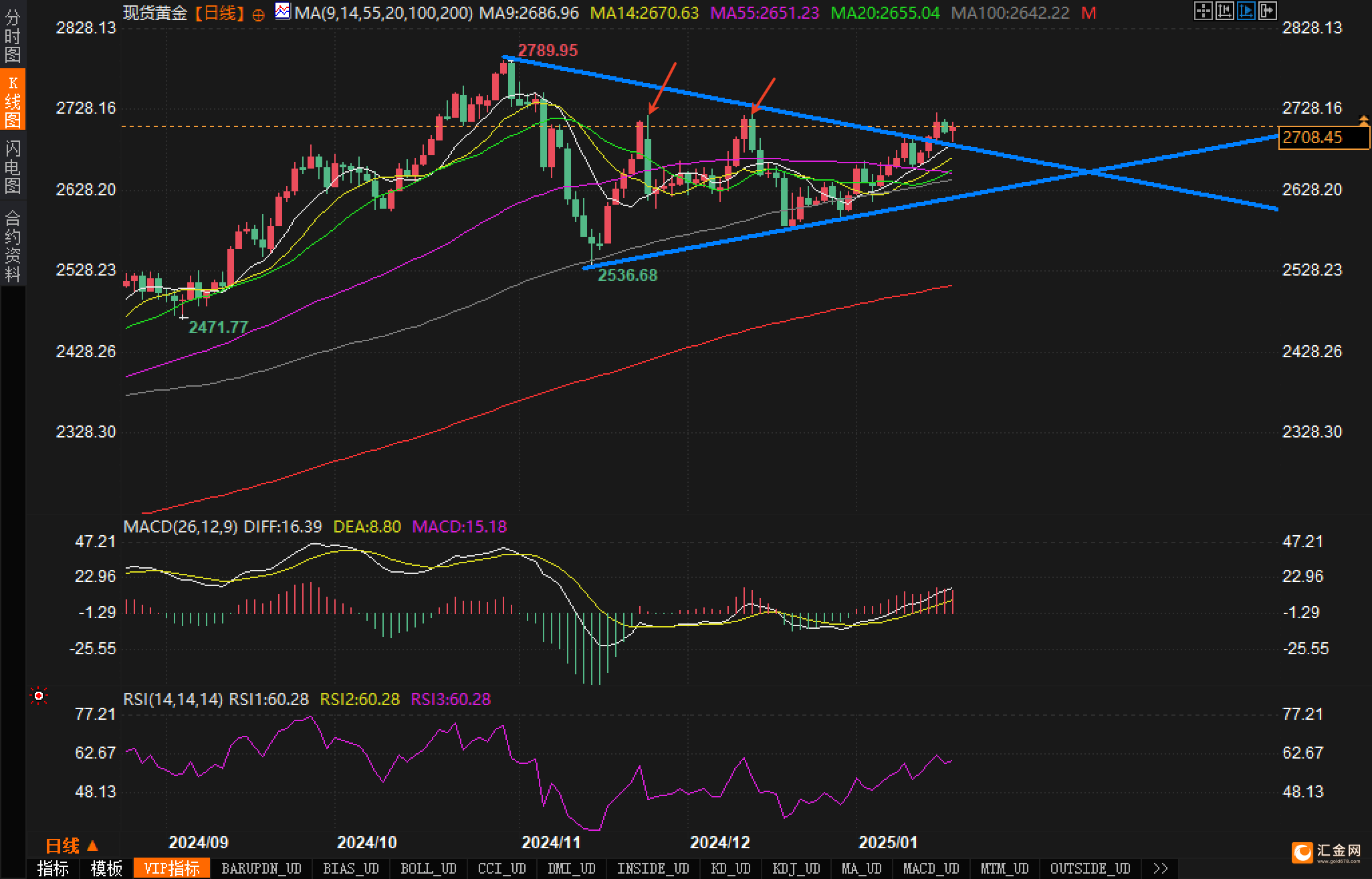Apply the KD_UD indicator
This screenshot has height=879, width=1372.
pos(730,868)
